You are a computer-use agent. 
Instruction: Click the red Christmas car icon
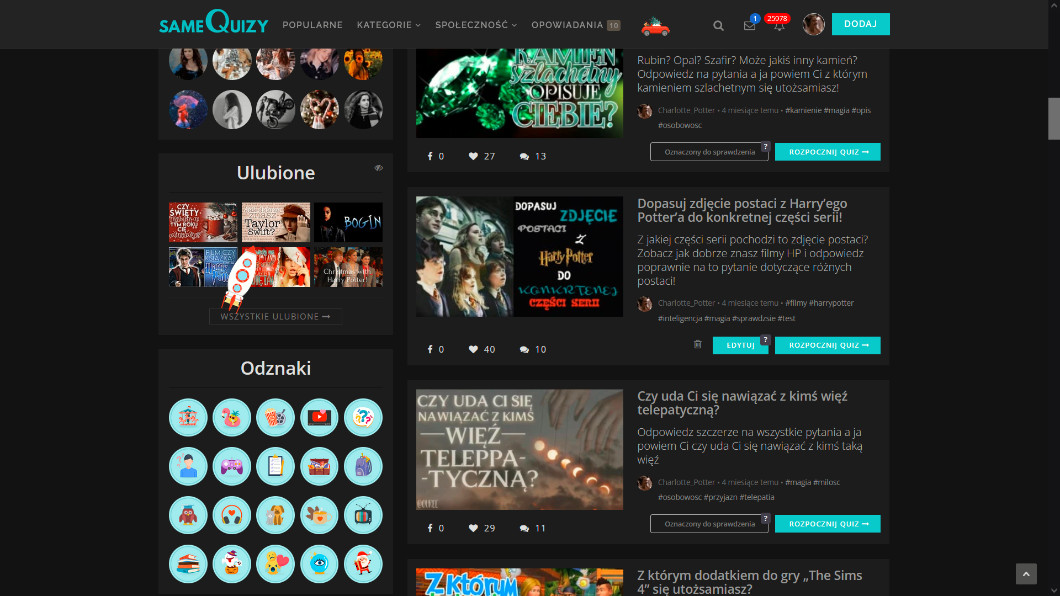[x=655, y=25]
